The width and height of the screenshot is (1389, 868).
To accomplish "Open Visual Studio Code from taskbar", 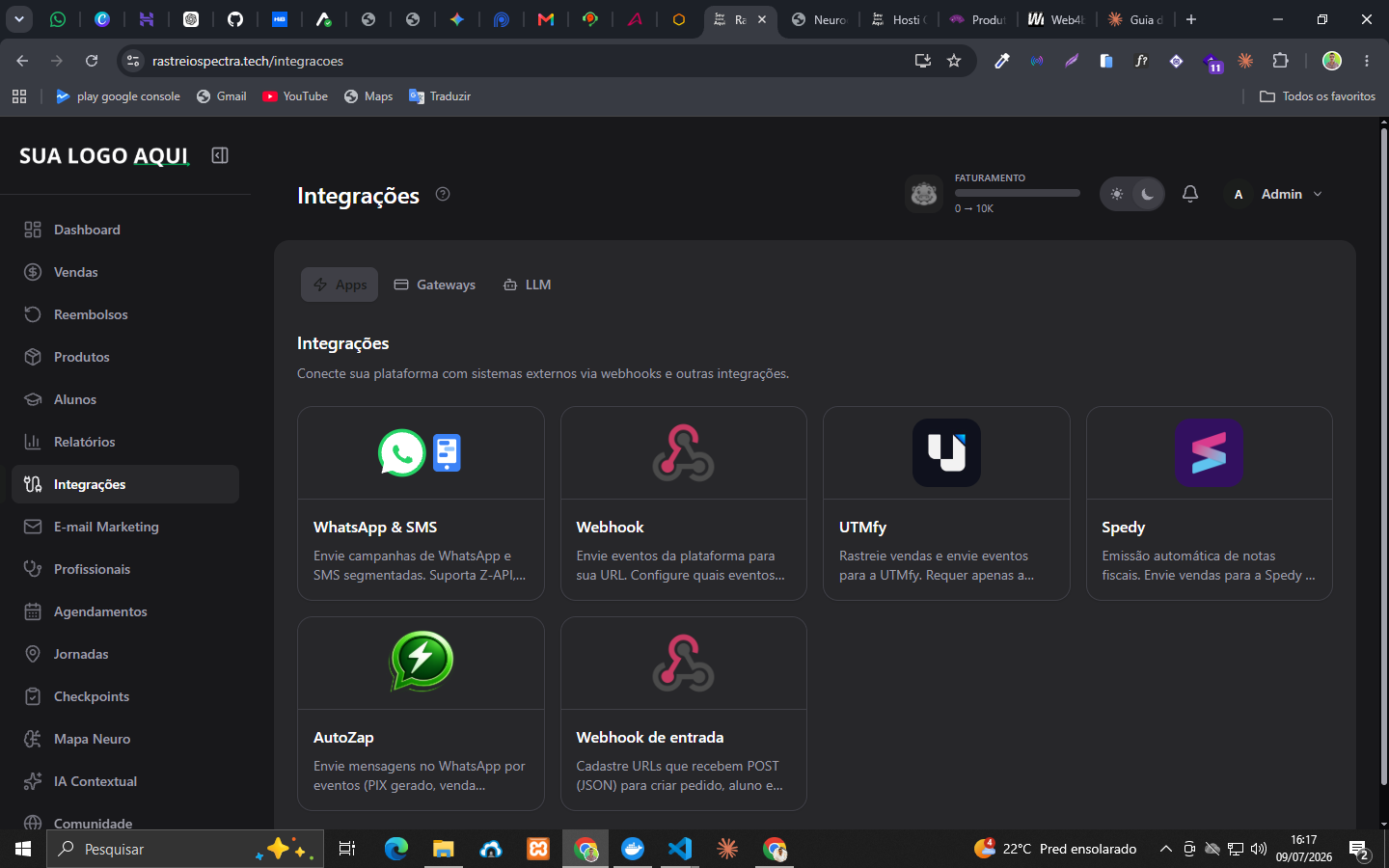I will pyautogui.click(x=680, y=849).
